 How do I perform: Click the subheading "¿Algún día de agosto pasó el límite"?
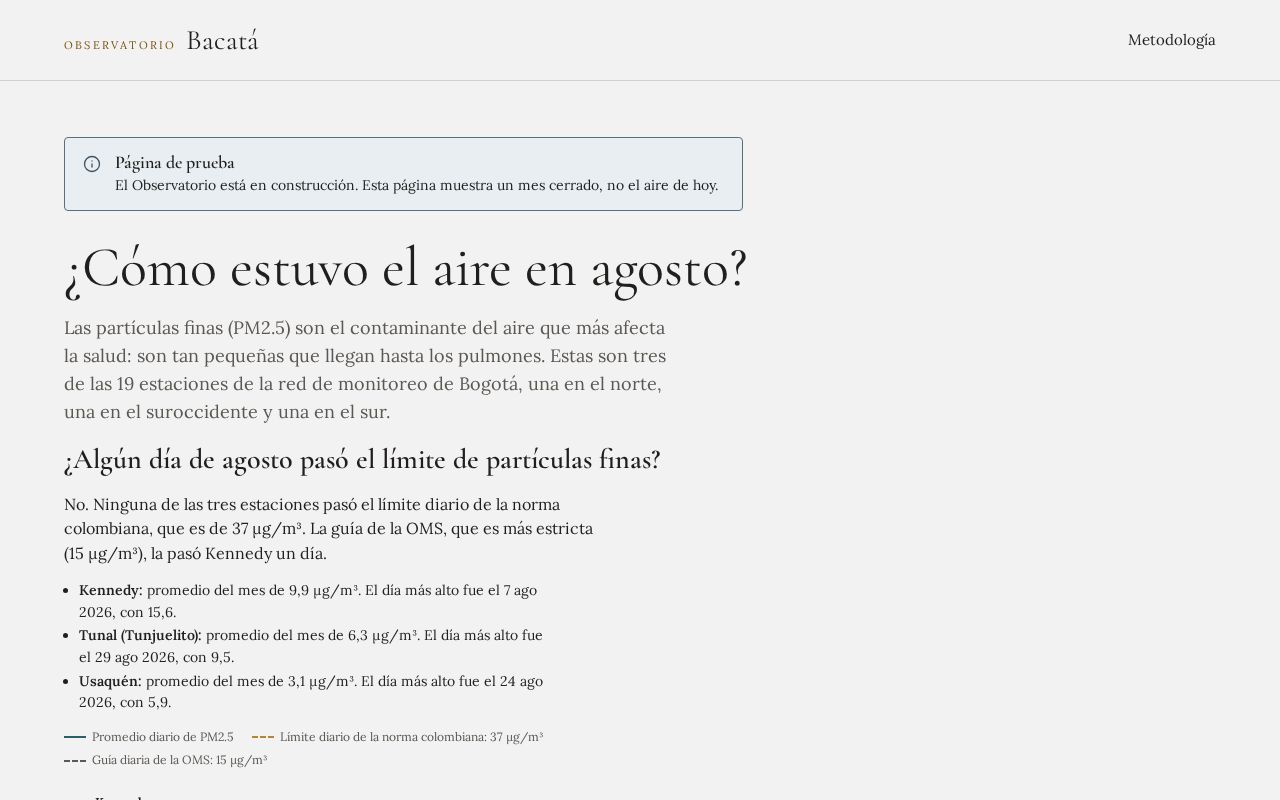[x=362, y=460]
